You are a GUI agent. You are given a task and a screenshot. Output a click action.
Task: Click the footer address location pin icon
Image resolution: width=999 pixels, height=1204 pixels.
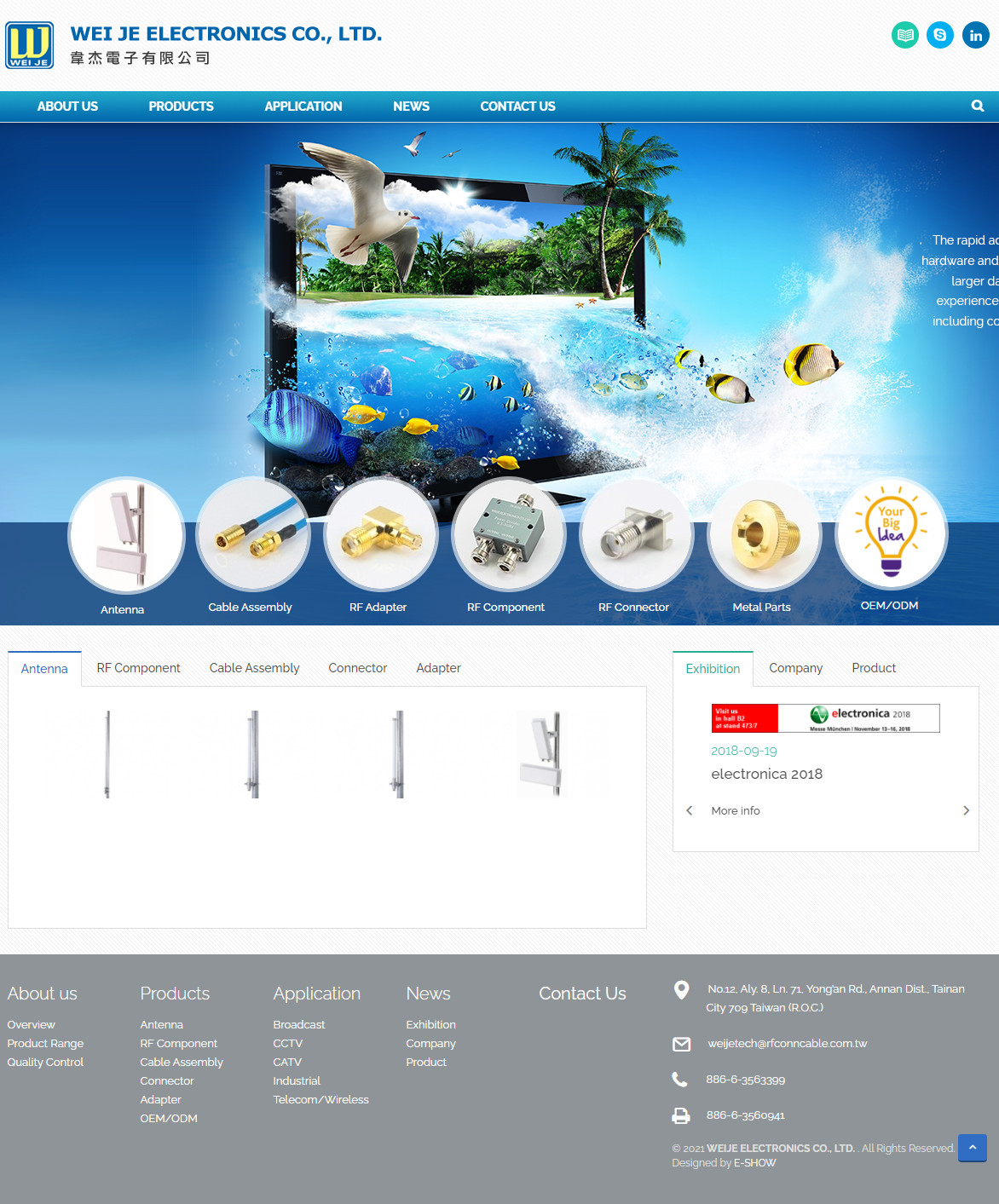coord(681,989)
